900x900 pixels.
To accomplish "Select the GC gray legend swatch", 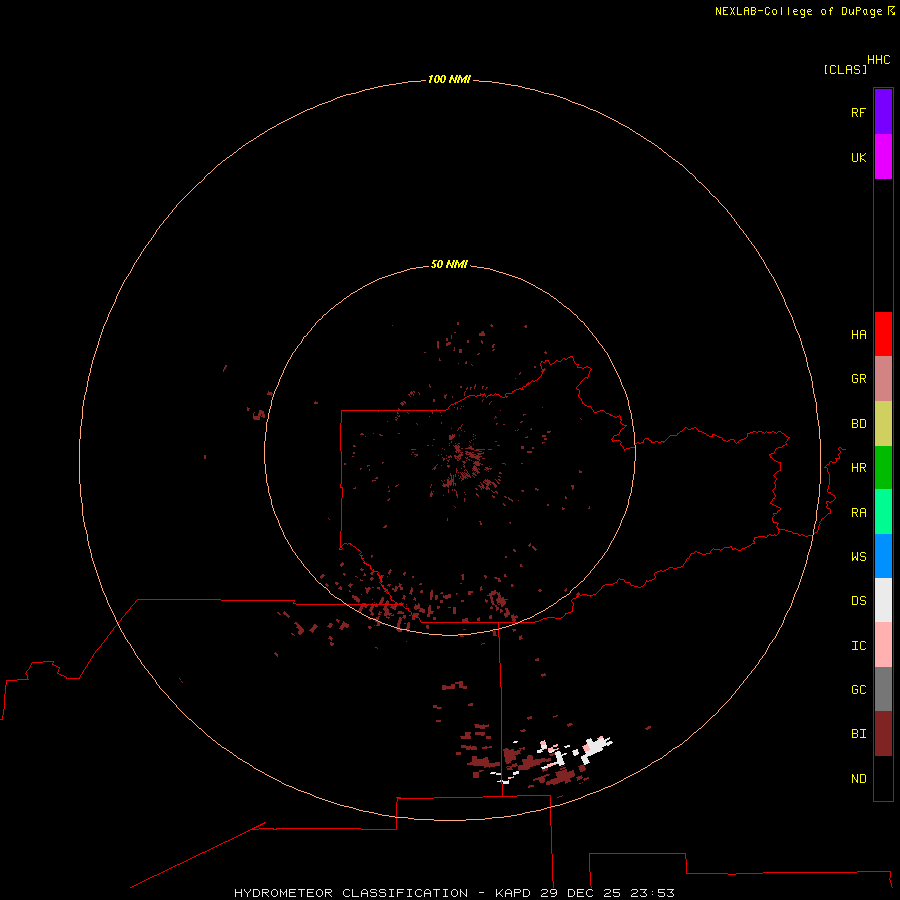I will (x=883, y=689).
